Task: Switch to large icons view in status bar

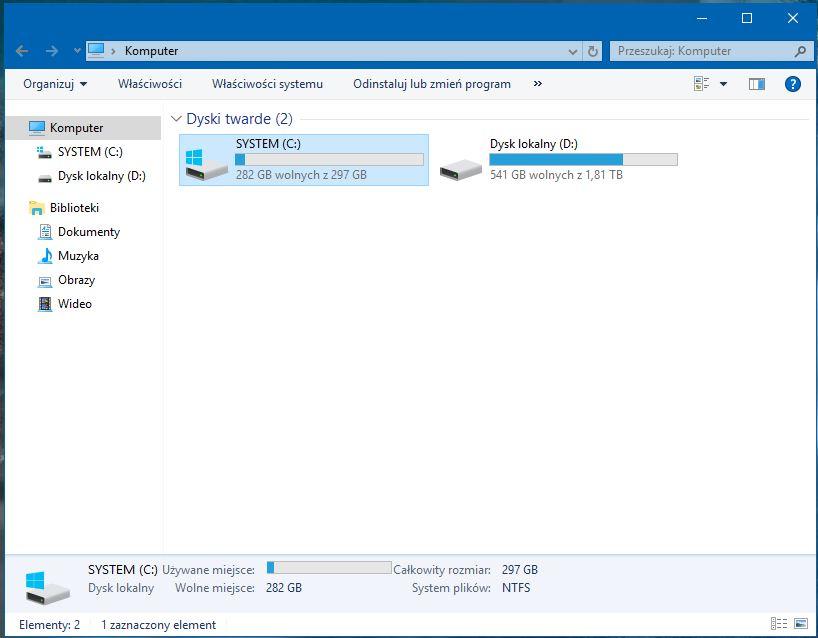Action: [800, 624]
